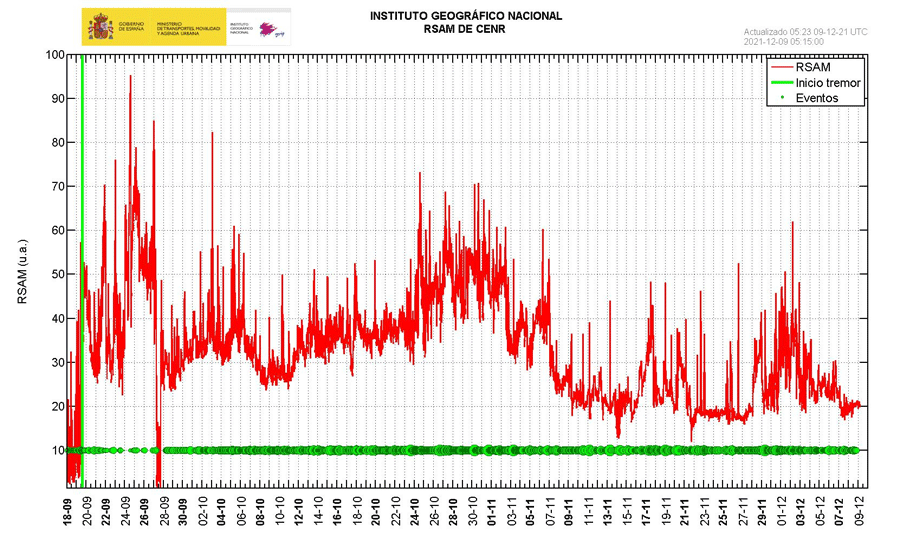Click the title 'INSTITUTO GEOGRÁFICO NACIONAL'
The height and width of the screenshot is (542, 900).
pyautogui.click(x=465, y=16)
